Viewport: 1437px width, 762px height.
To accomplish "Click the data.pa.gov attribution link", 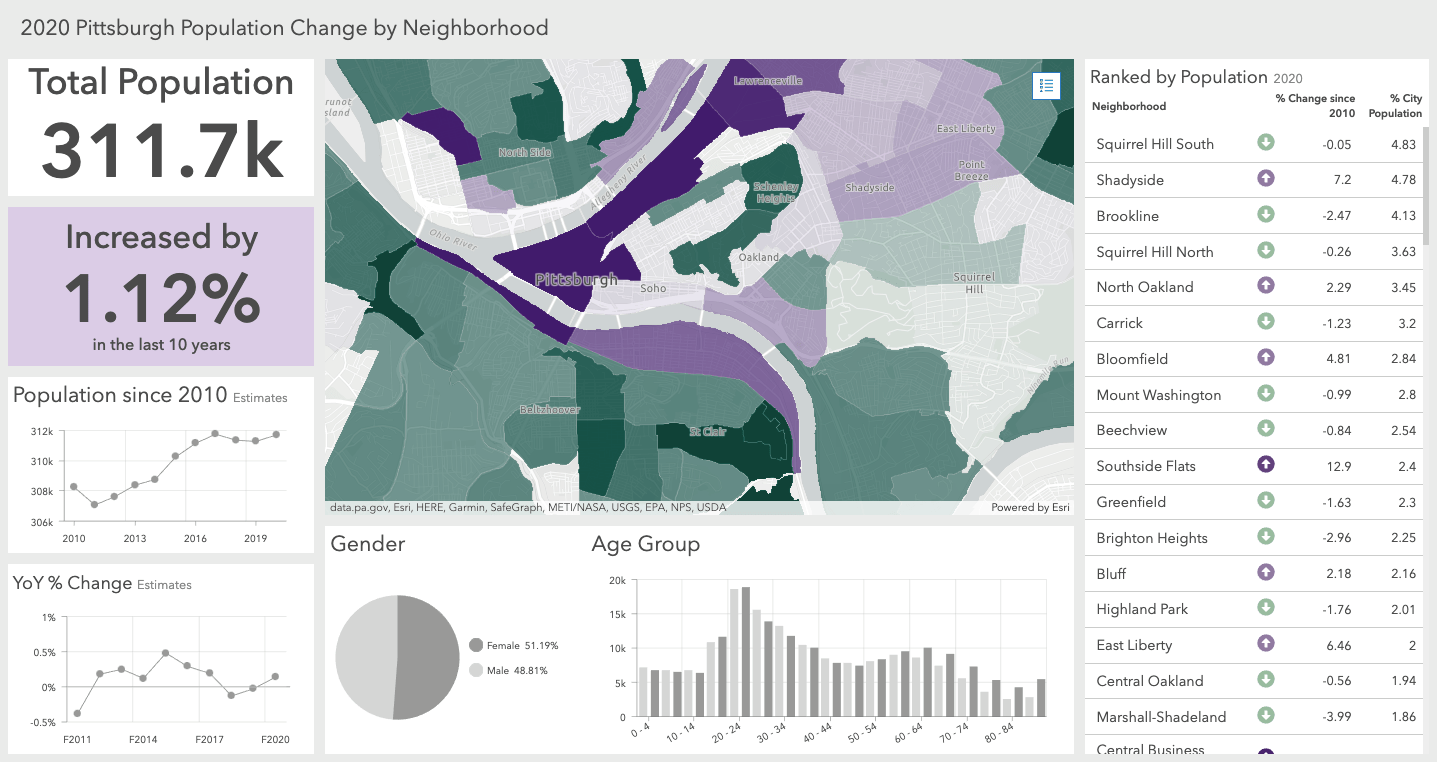I will 360,507.
